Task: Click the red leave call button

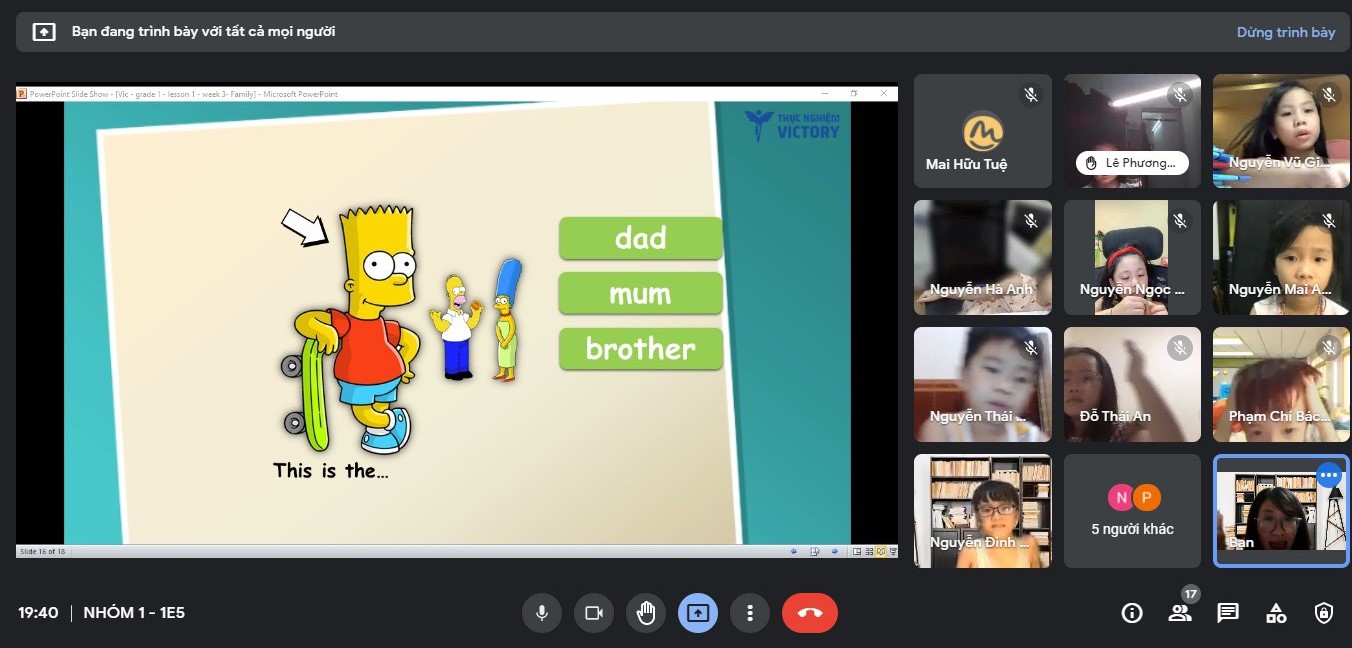Action: tap(810, 613)
